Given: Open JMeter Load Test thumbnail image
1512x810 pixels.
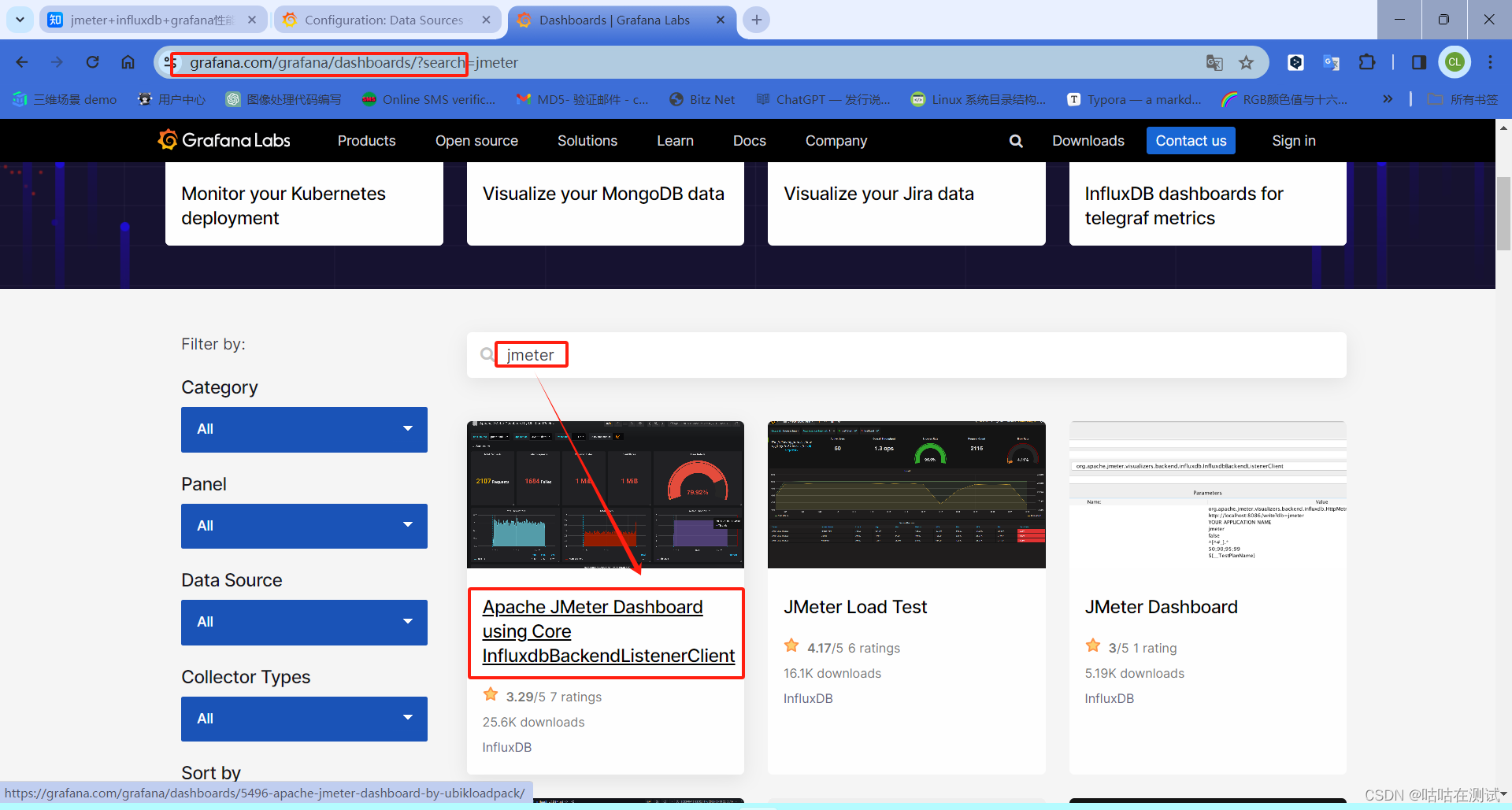Looking at the screenshot, I should tap(906, 494).
